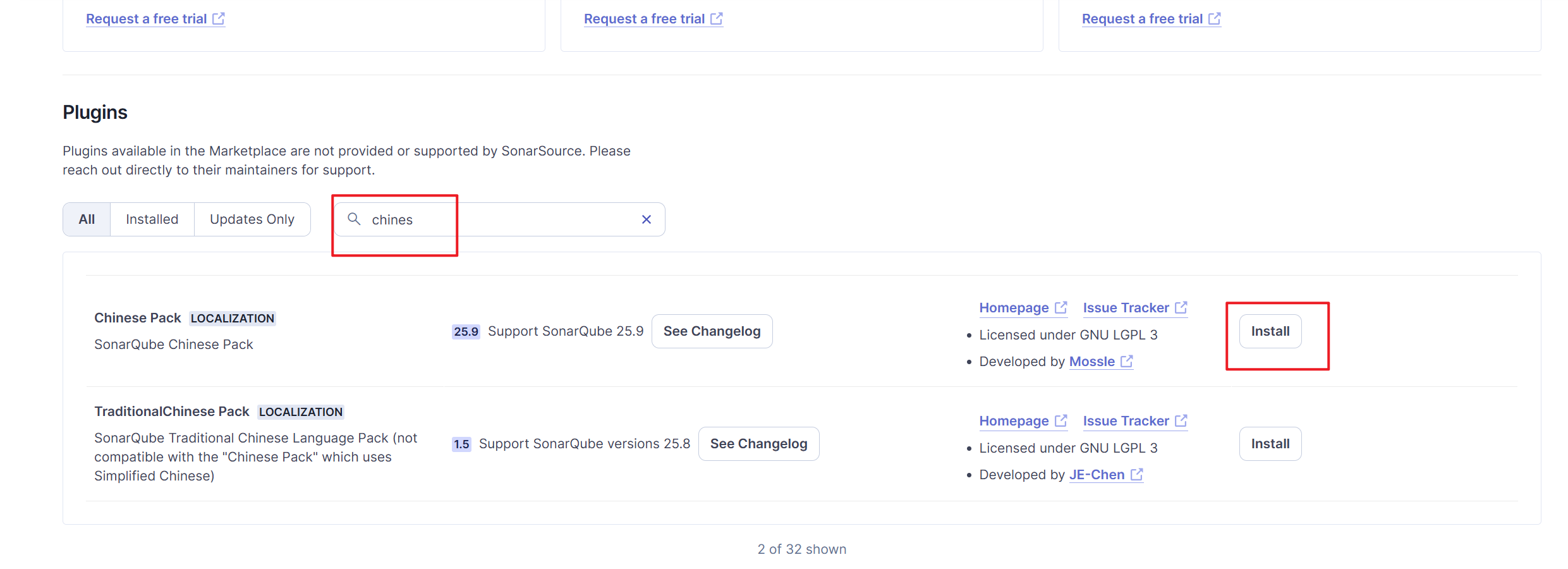Click external-link icon next to Mossle
1568x569 pixels.
pos(1127,361)
